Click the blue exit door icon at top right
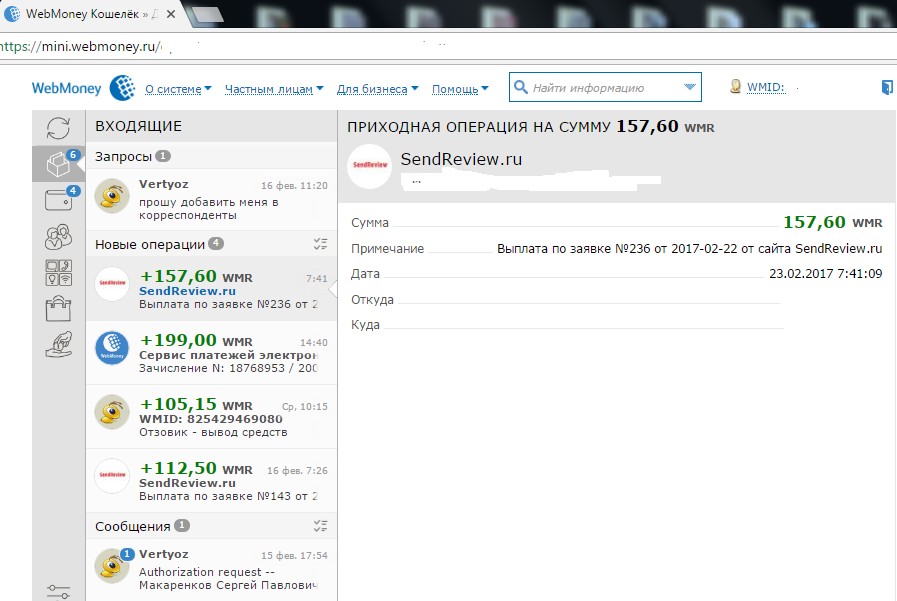The width and height of the screenshot is (897, 601). coord(887,87)
